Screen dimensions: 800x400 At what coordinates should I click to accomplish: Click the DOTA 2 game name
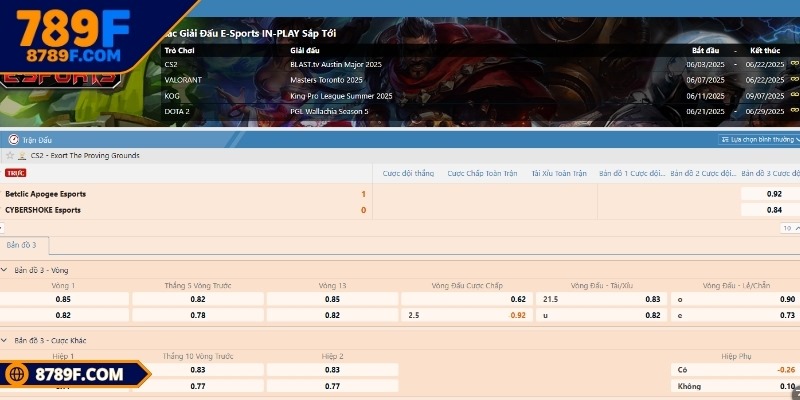click(177, 111)
